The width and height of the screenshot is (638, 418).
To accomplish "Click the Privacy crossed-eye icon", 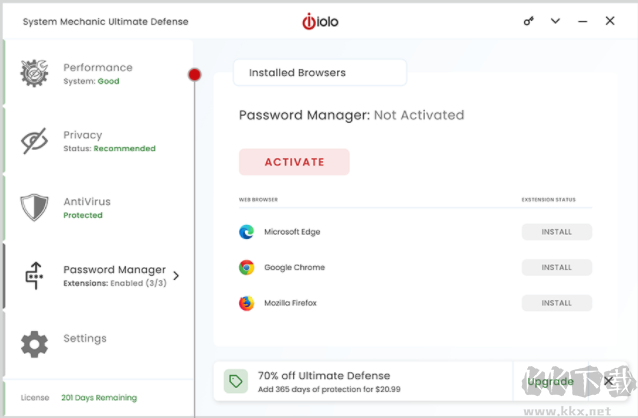I will tap(35, 141).
